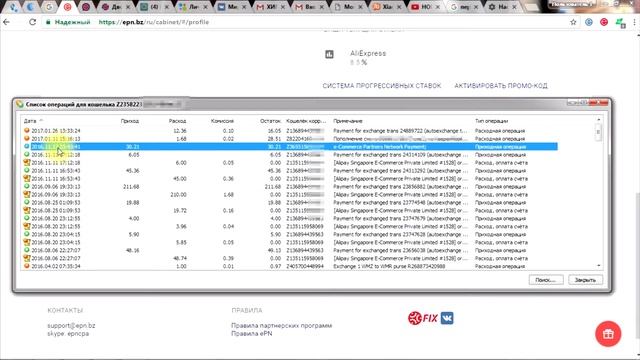The image size is (640, 360).
Task: Click the operations list scrollbar up arrow
Action: 598,120
